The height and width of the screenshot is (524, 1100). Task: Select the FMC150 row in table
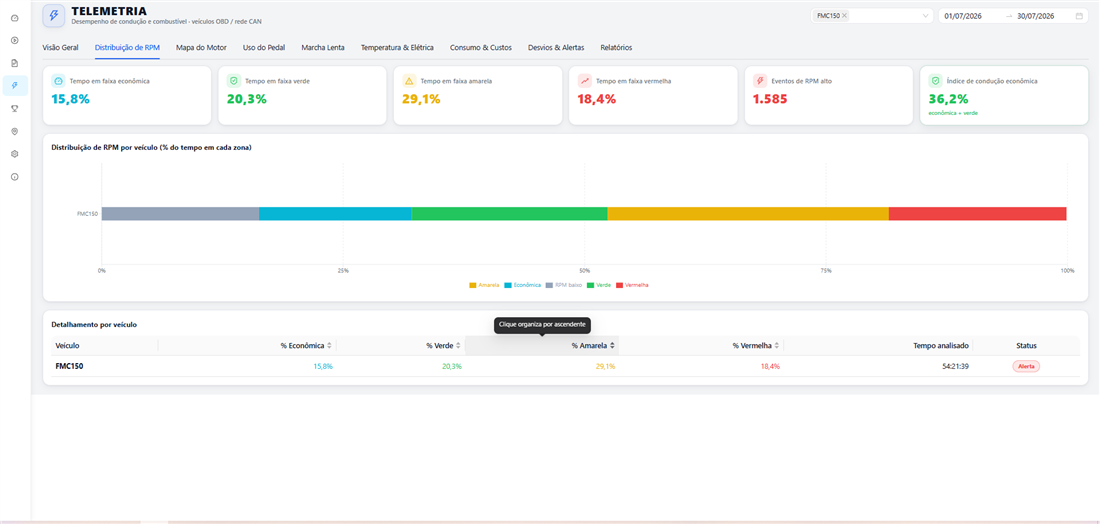point(565,366)
